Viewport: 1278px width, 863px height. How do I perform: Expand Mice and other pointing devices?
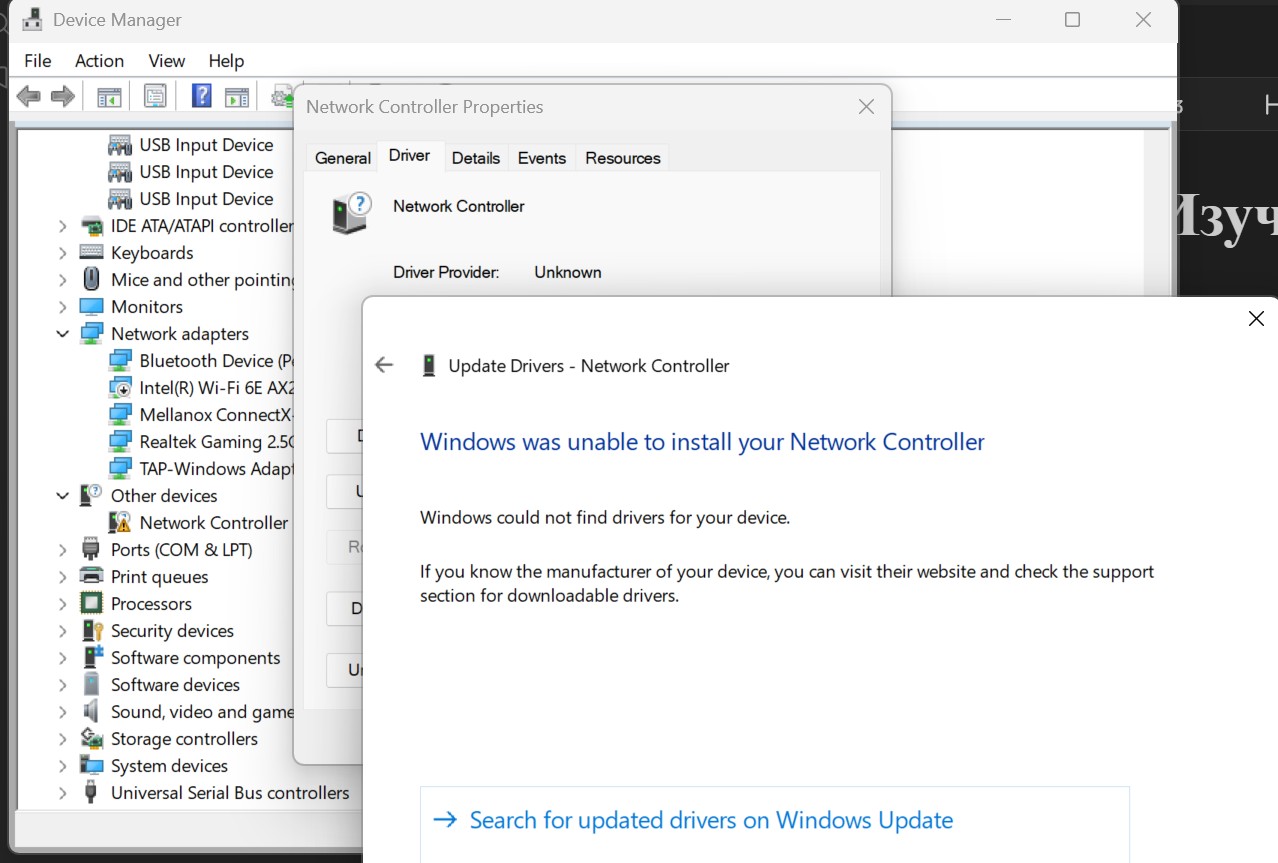(x=63, y=281)
